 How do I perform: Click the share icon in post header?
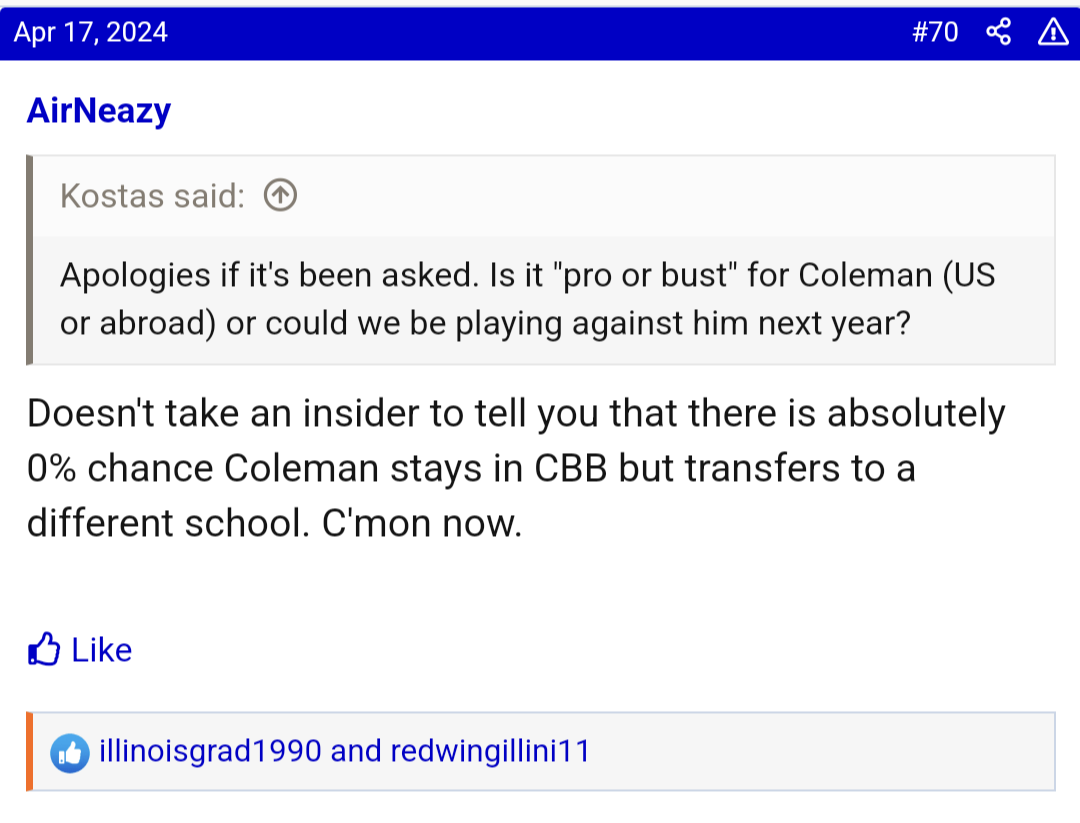[998, 33]
